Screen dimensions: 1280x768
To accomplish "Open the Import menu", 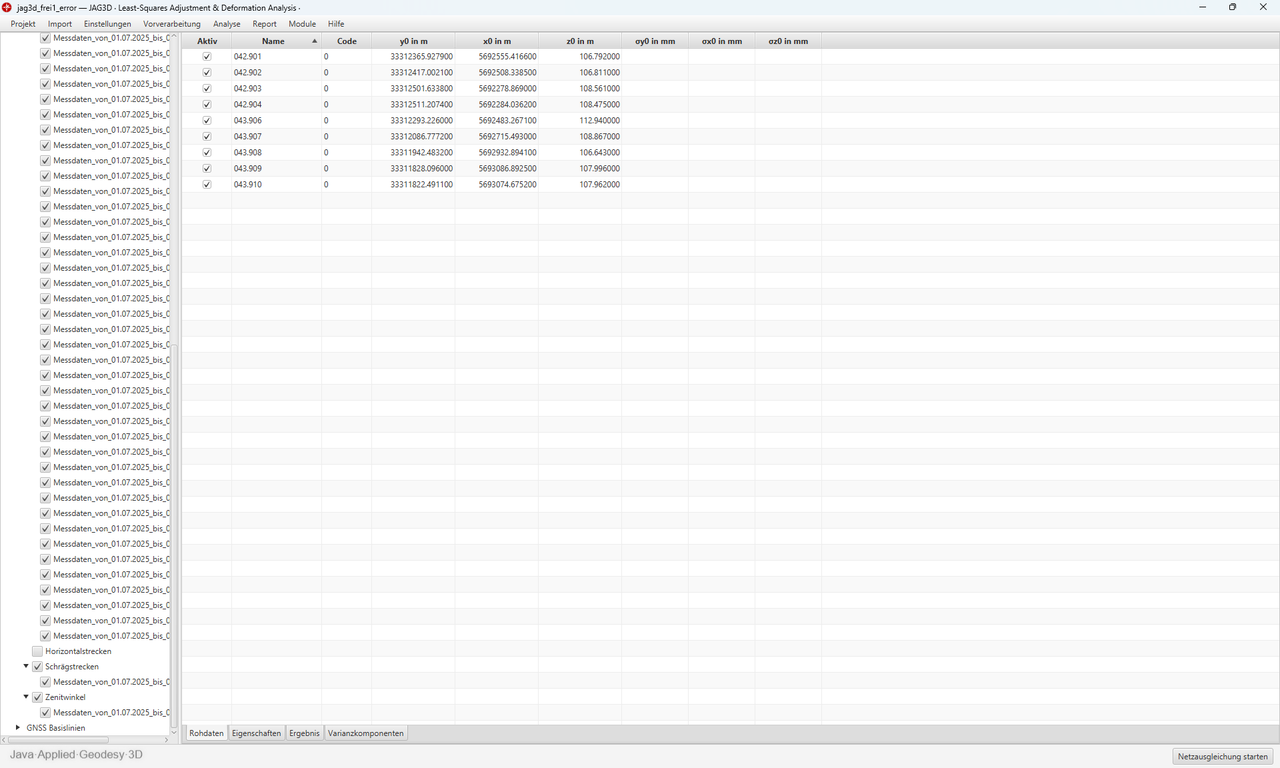I will [60, 24].
